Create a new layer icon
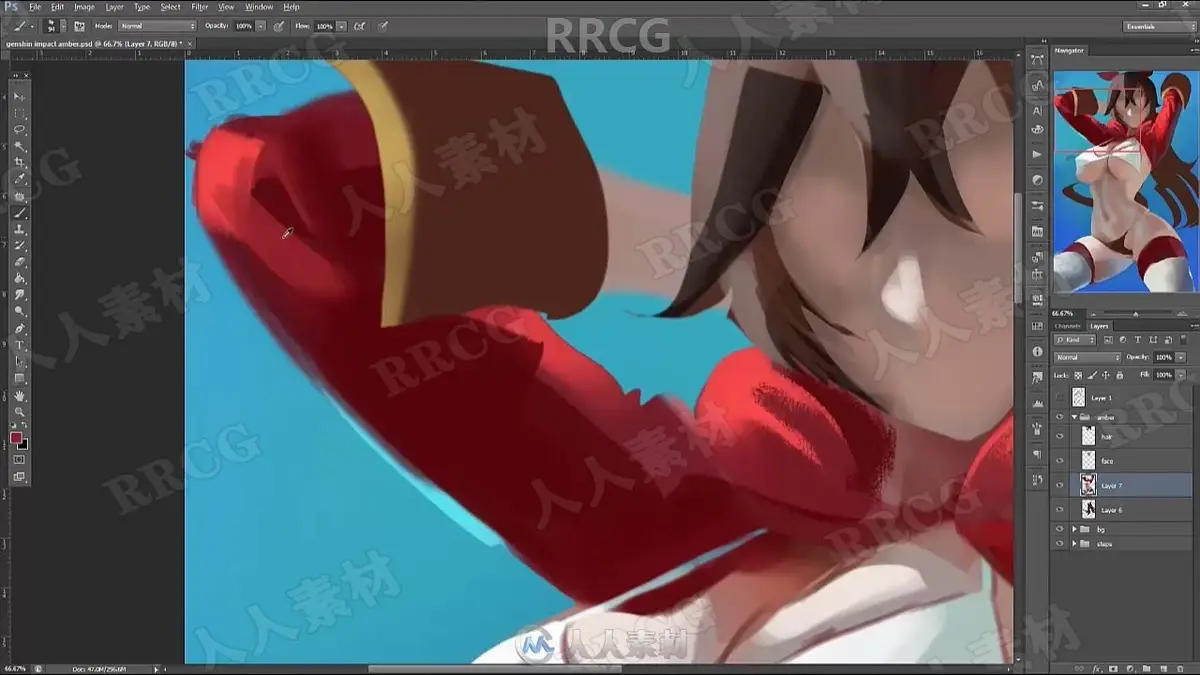This screenshot has width=1200, height=675. point(1163,667)
